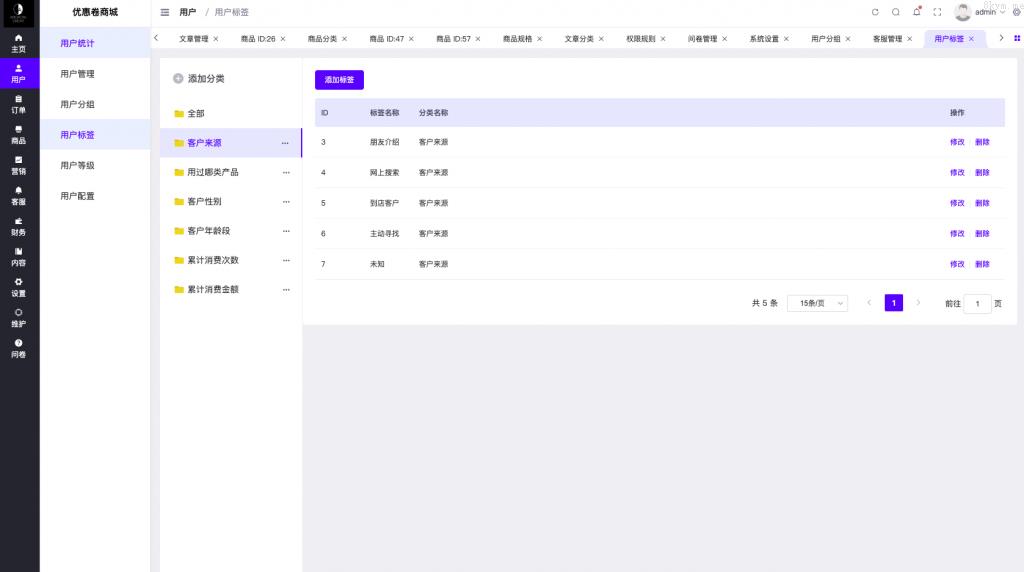
Task: Click the refresh icon in top header
Action: 875,12
